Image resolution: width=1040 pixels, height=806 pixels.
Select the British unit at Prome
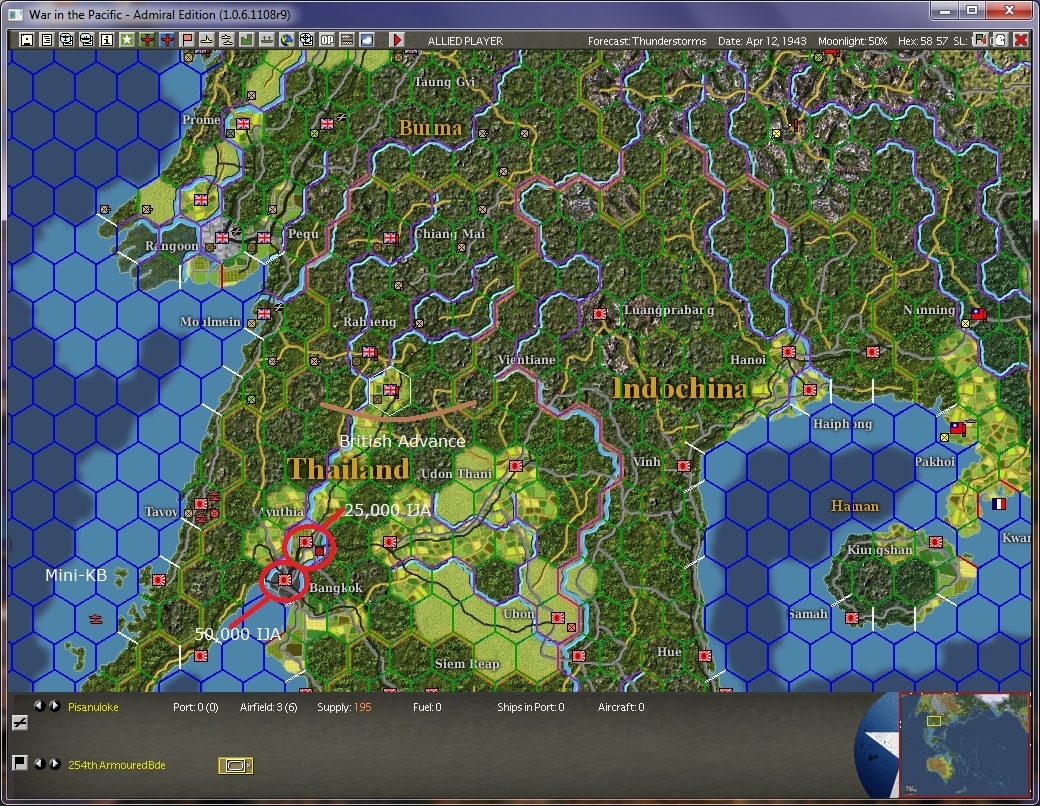[243, 123]
